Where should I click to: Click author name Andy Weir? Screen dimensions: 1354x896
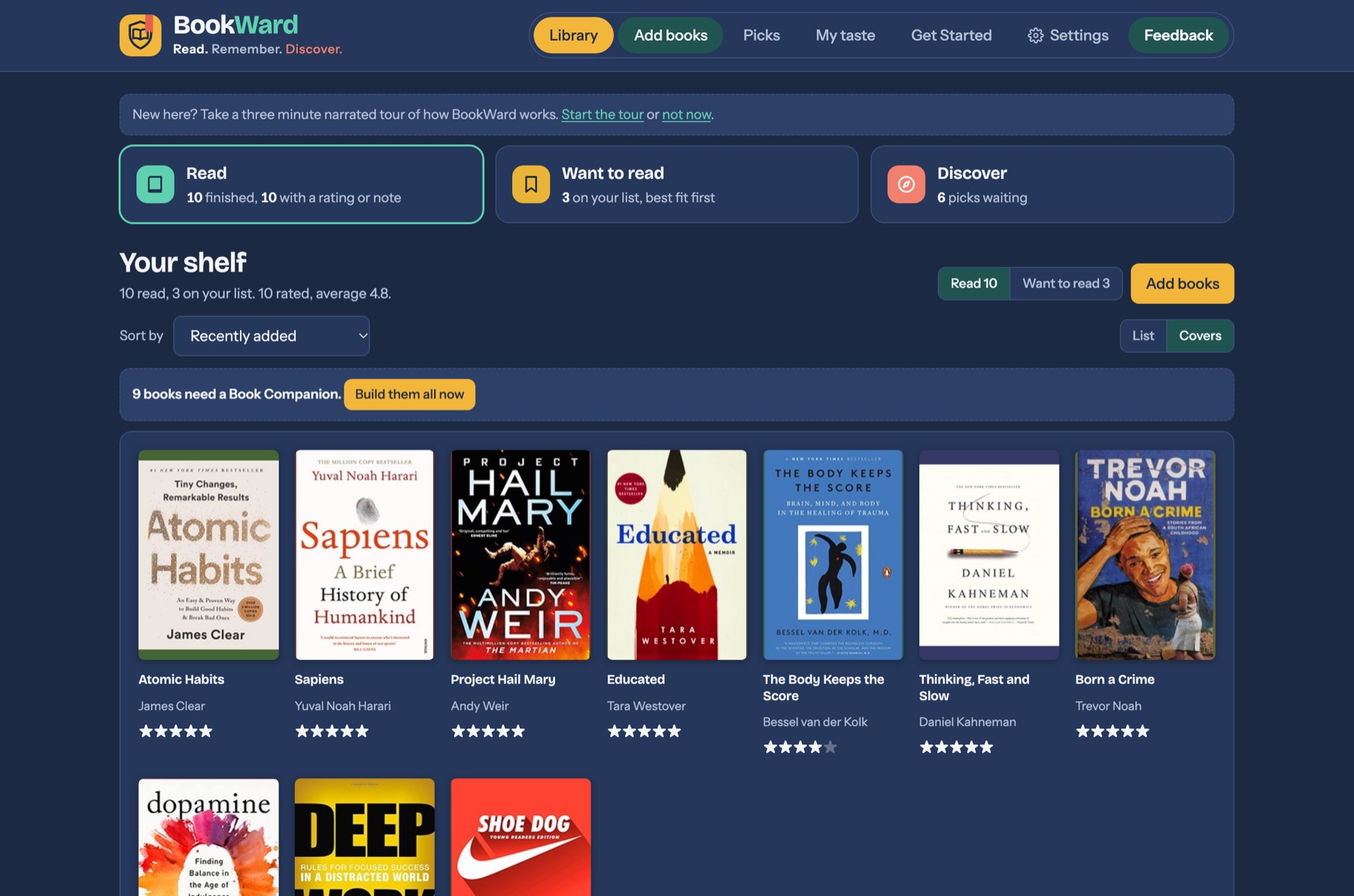(x=479, y=706)
